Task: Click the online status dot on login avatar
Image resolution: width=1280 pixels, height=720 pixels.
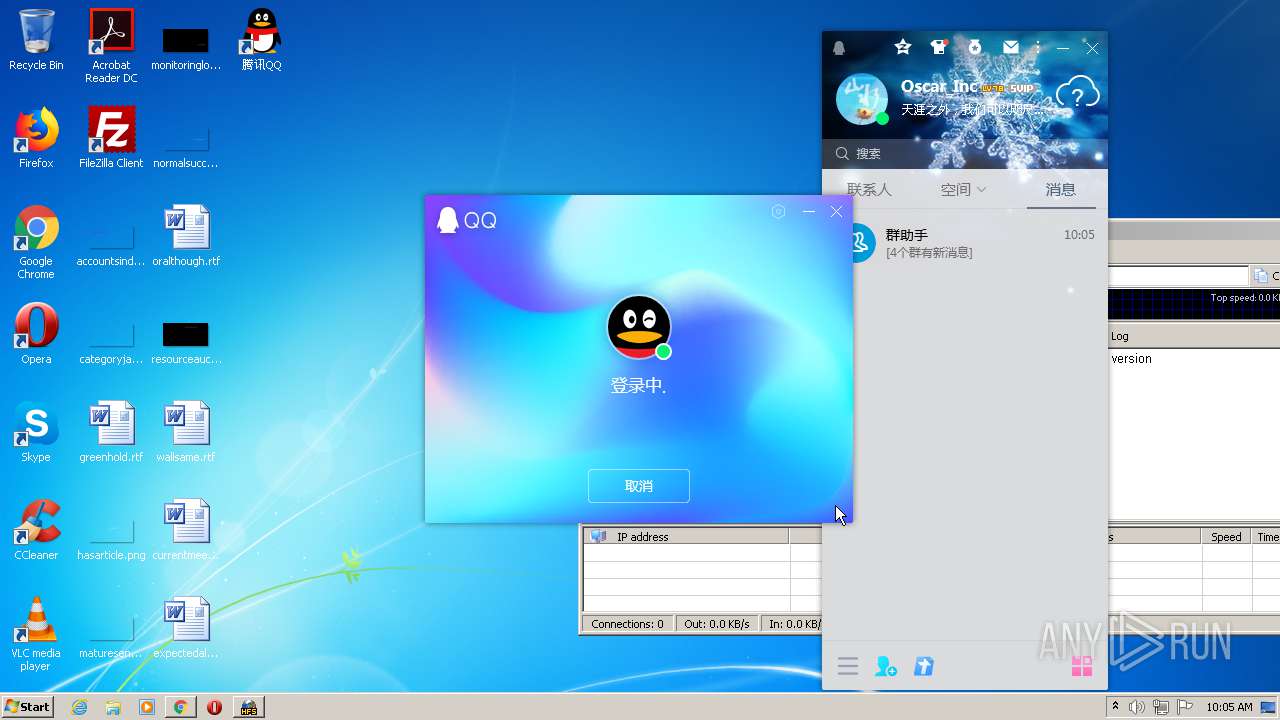Action: pos(663,351)
